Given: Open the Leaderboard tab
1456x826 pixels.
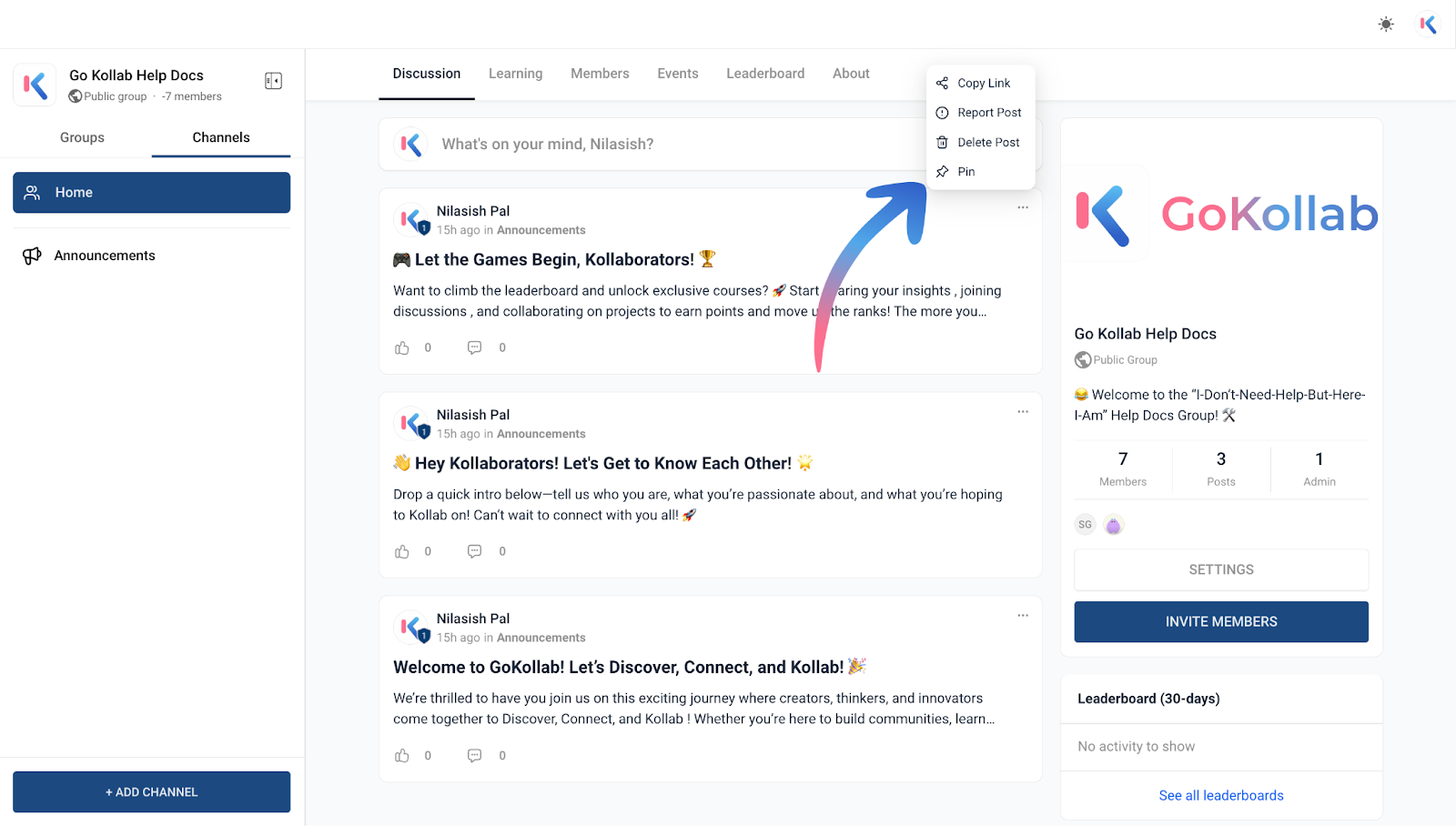Looking at the screenshot, I should (x=765, y=74).
